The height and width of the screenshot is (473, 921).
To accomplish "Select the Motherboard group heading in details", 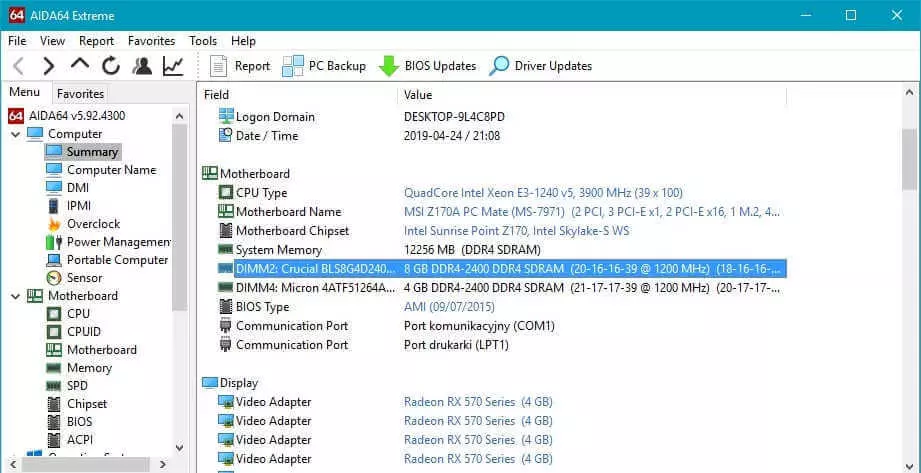I will tap(246, 174).
